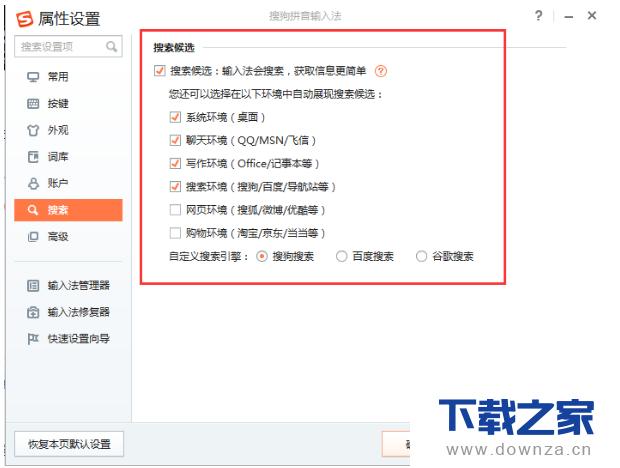Open 输入法管理器 from sidebar
620x468 pixels.
[68, 285]
